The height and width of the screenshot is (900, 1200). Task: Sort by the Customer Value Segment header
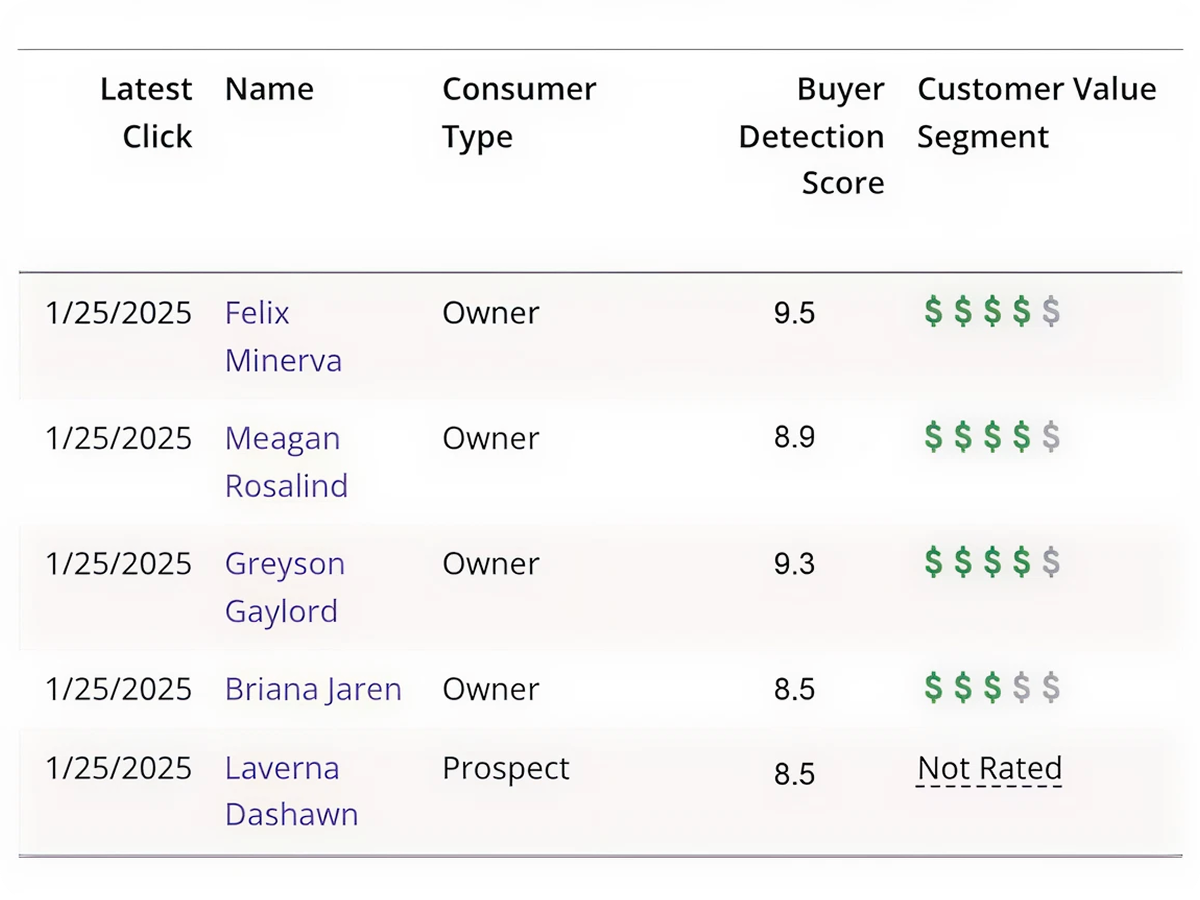(1036, 113)
